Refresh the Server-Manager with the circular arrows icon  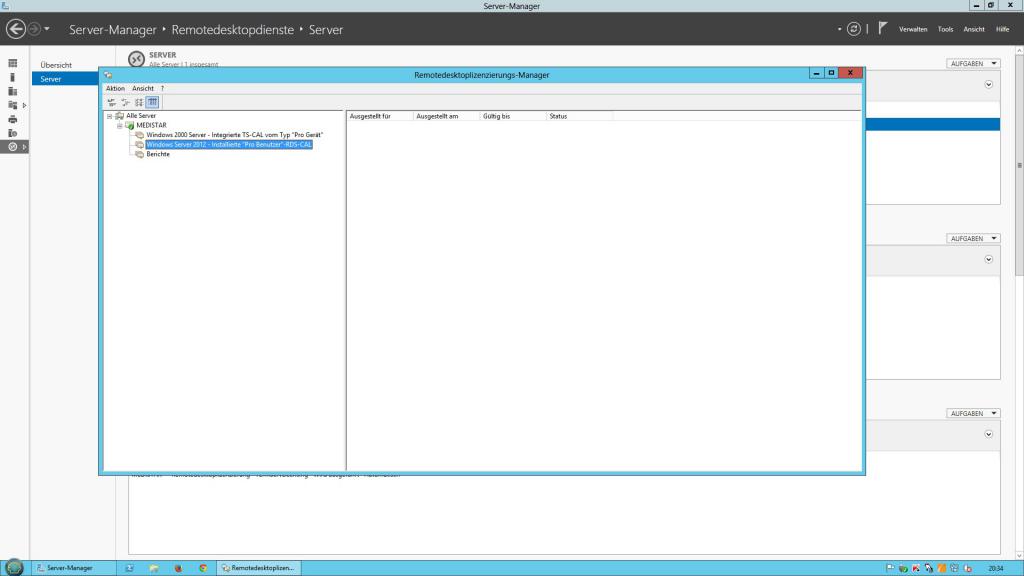coord(854,29)
